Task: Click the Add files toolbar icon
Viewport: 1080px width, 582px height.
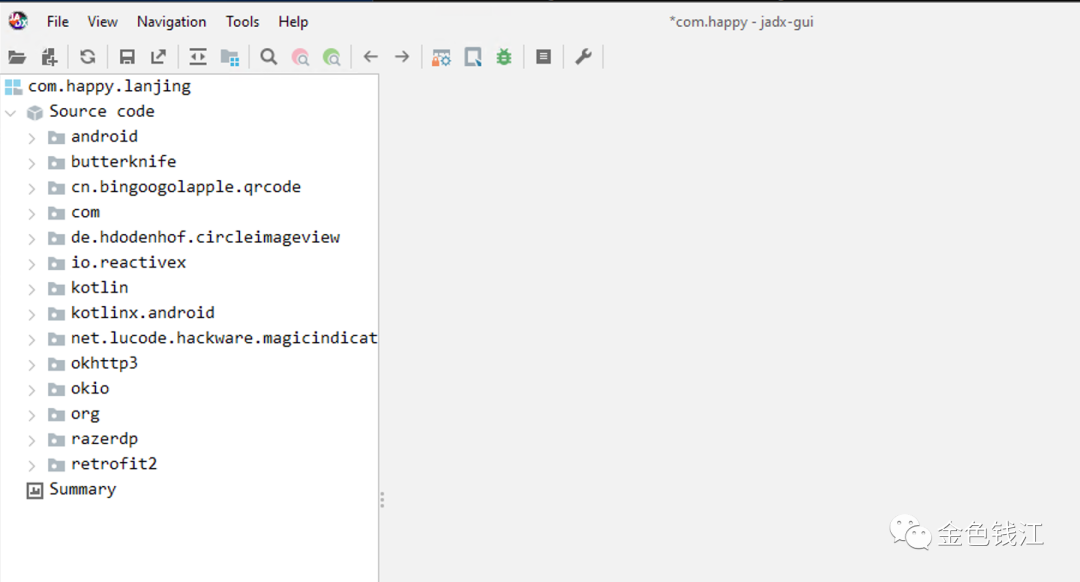Action: click(x=50, y=57)
